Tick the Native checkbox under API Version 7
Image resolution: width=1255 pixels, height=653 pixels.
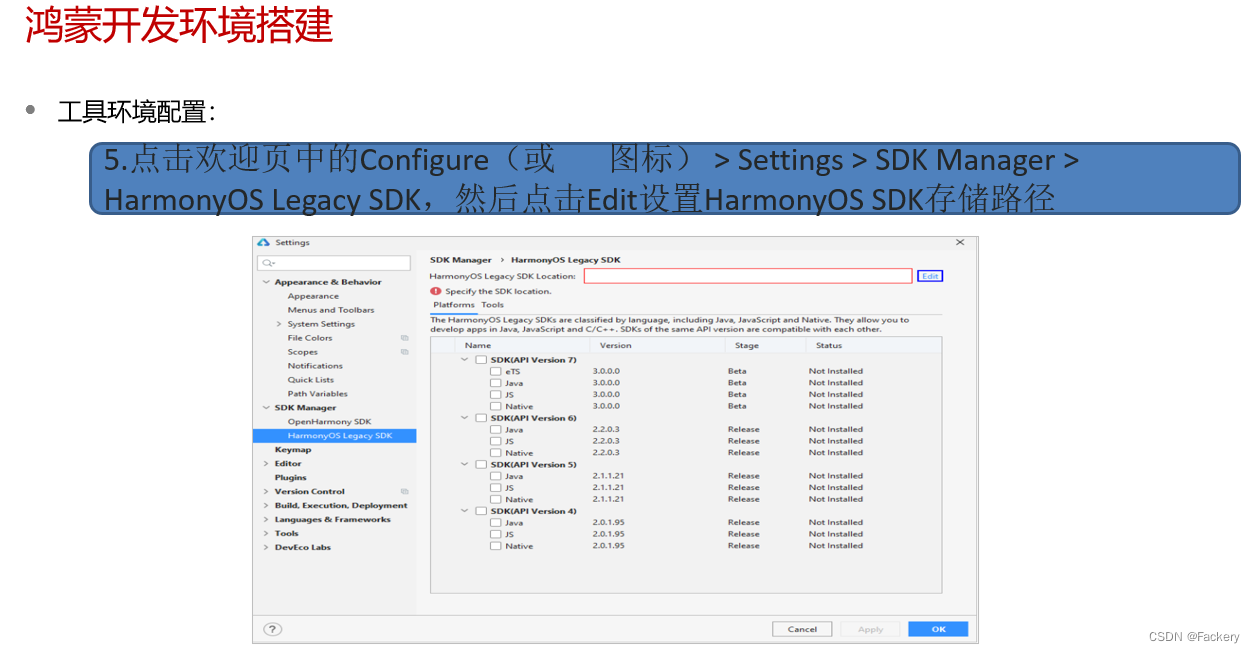(x=496, y=406)
